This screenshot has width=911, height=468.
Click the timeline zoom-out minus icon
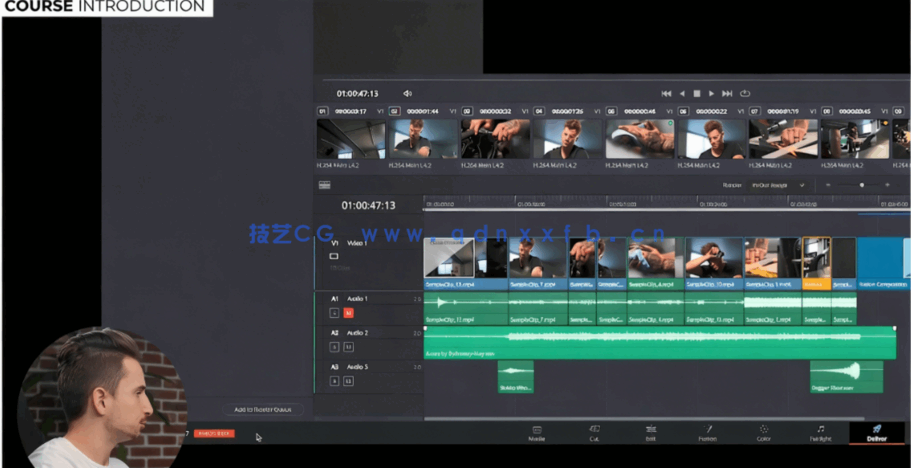click(828, 185)
